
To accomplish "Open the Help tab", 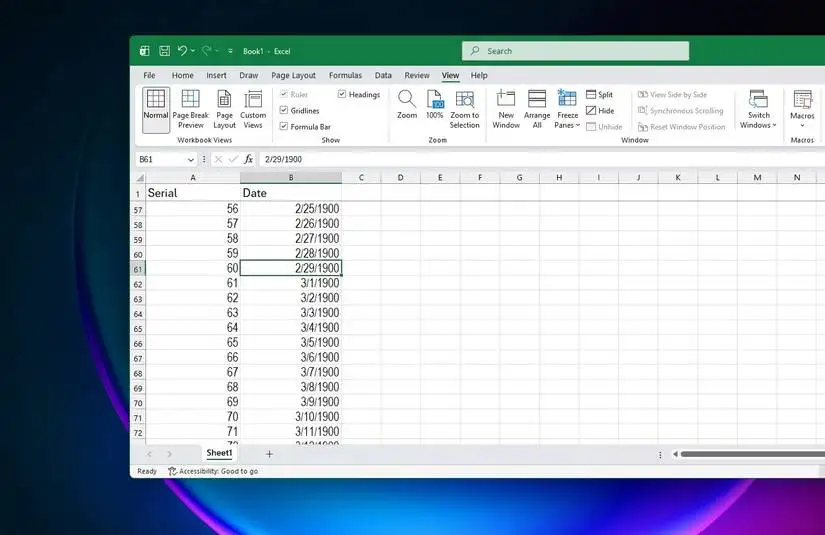I will pos(479,75).
